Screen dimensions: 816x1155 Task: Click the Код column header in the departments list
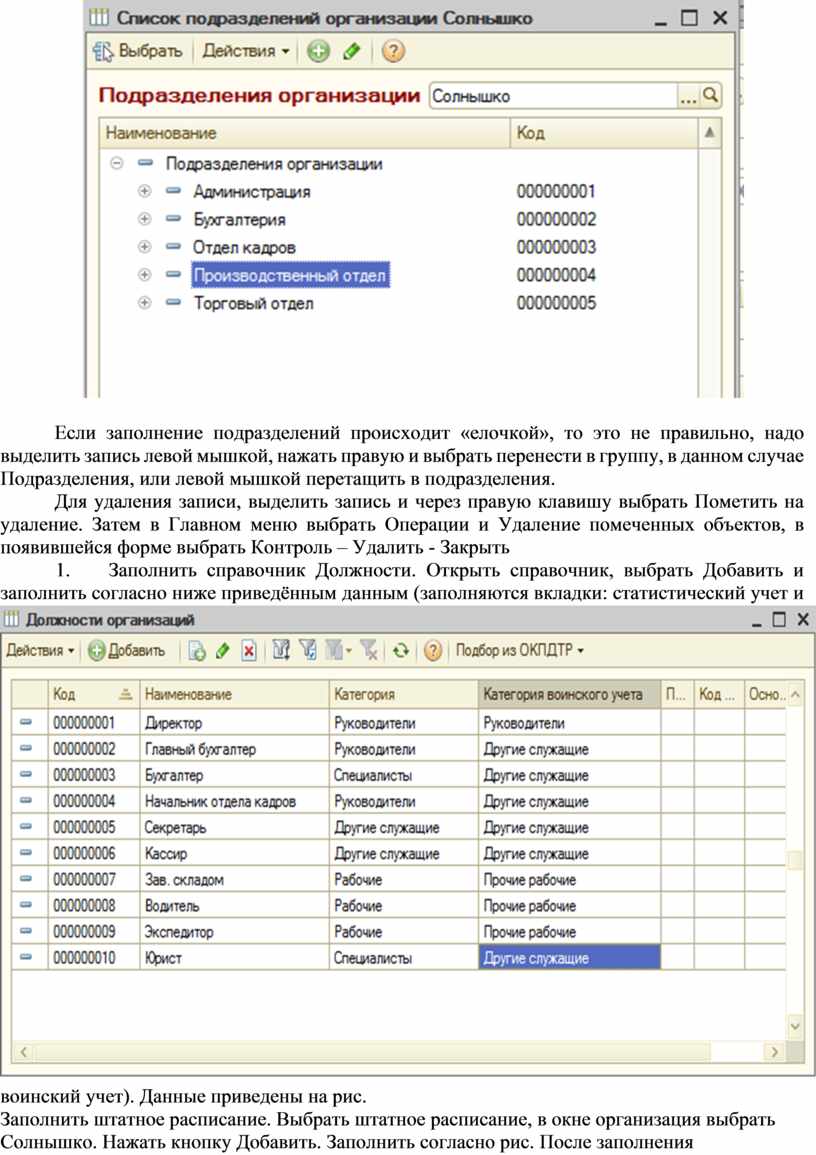click(603, 133)
